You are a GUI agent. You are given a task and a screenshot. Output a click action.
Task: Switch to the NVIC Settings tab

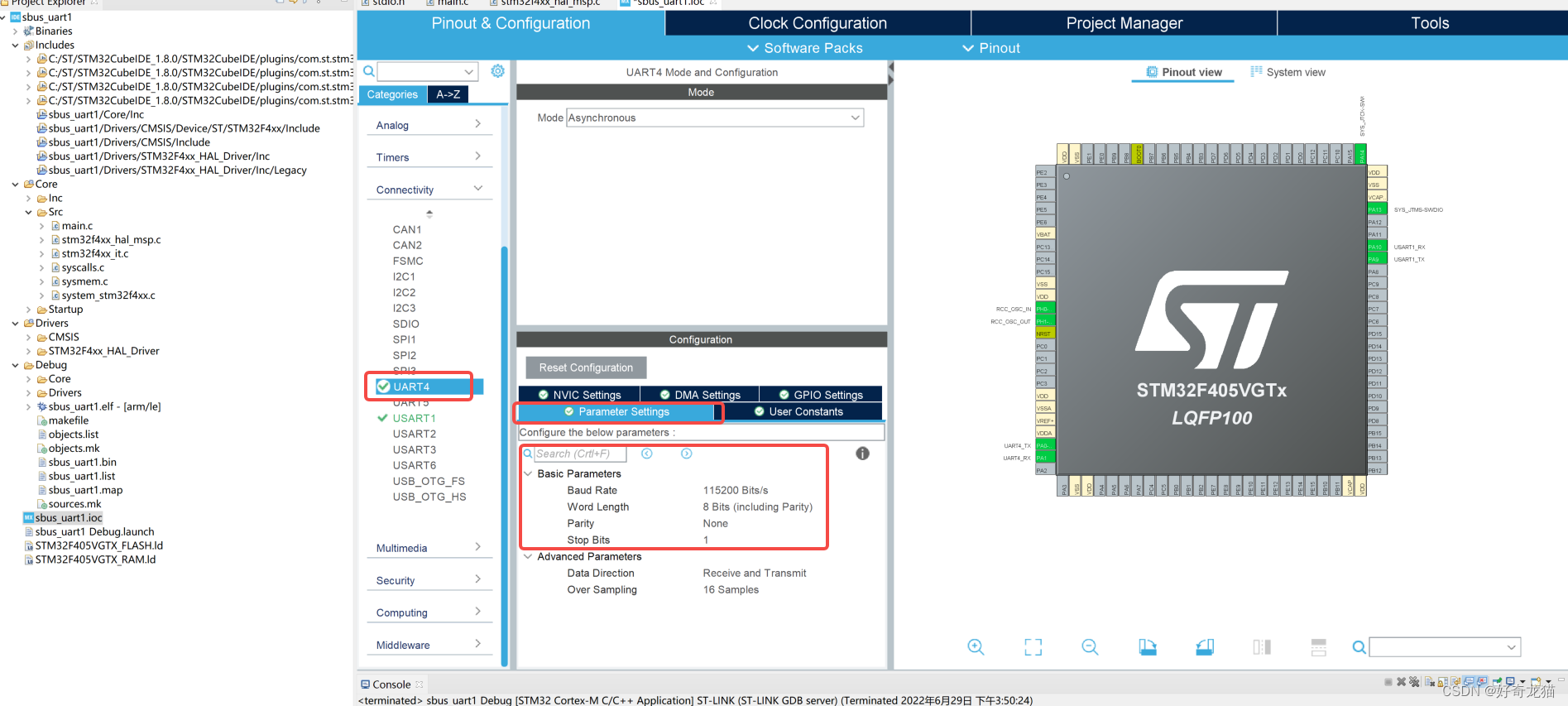pyautogui.click(x=579, y=395)
